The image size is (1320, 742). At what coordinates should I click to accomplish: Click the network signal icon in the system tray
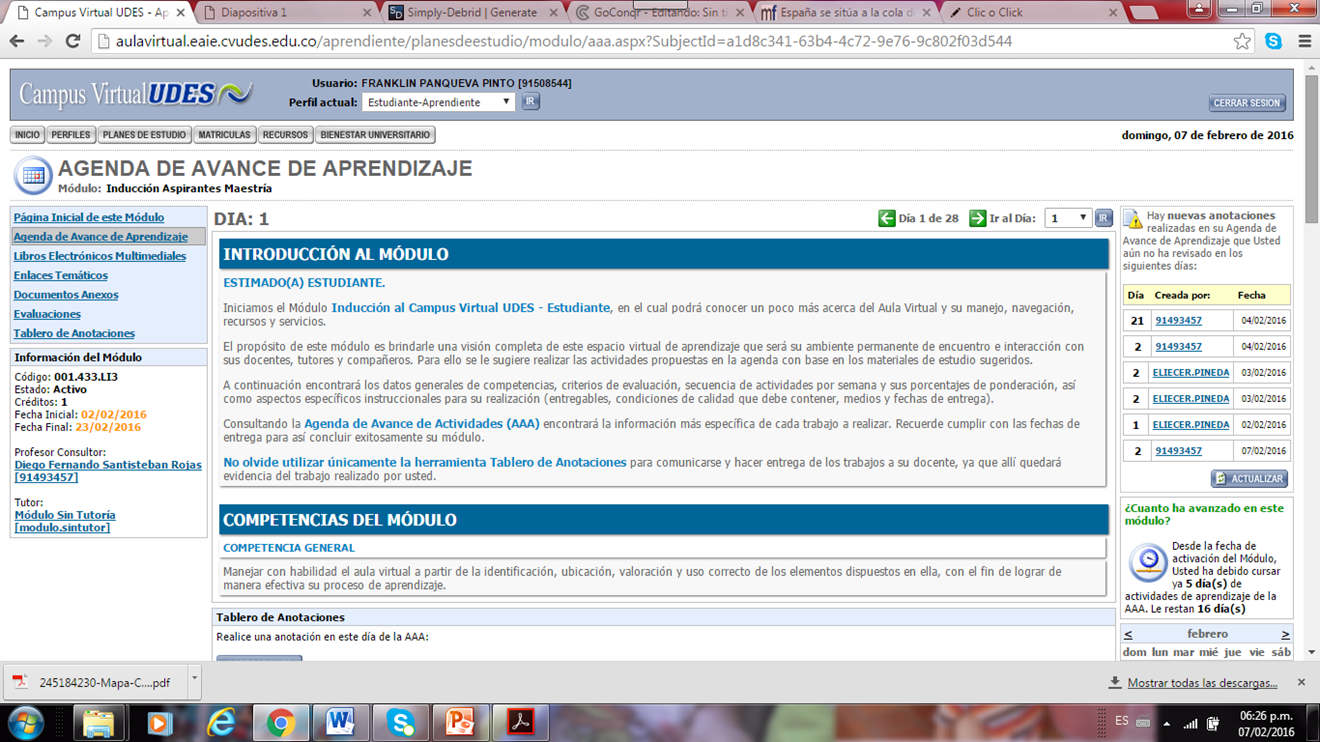tap(1190, 723)
